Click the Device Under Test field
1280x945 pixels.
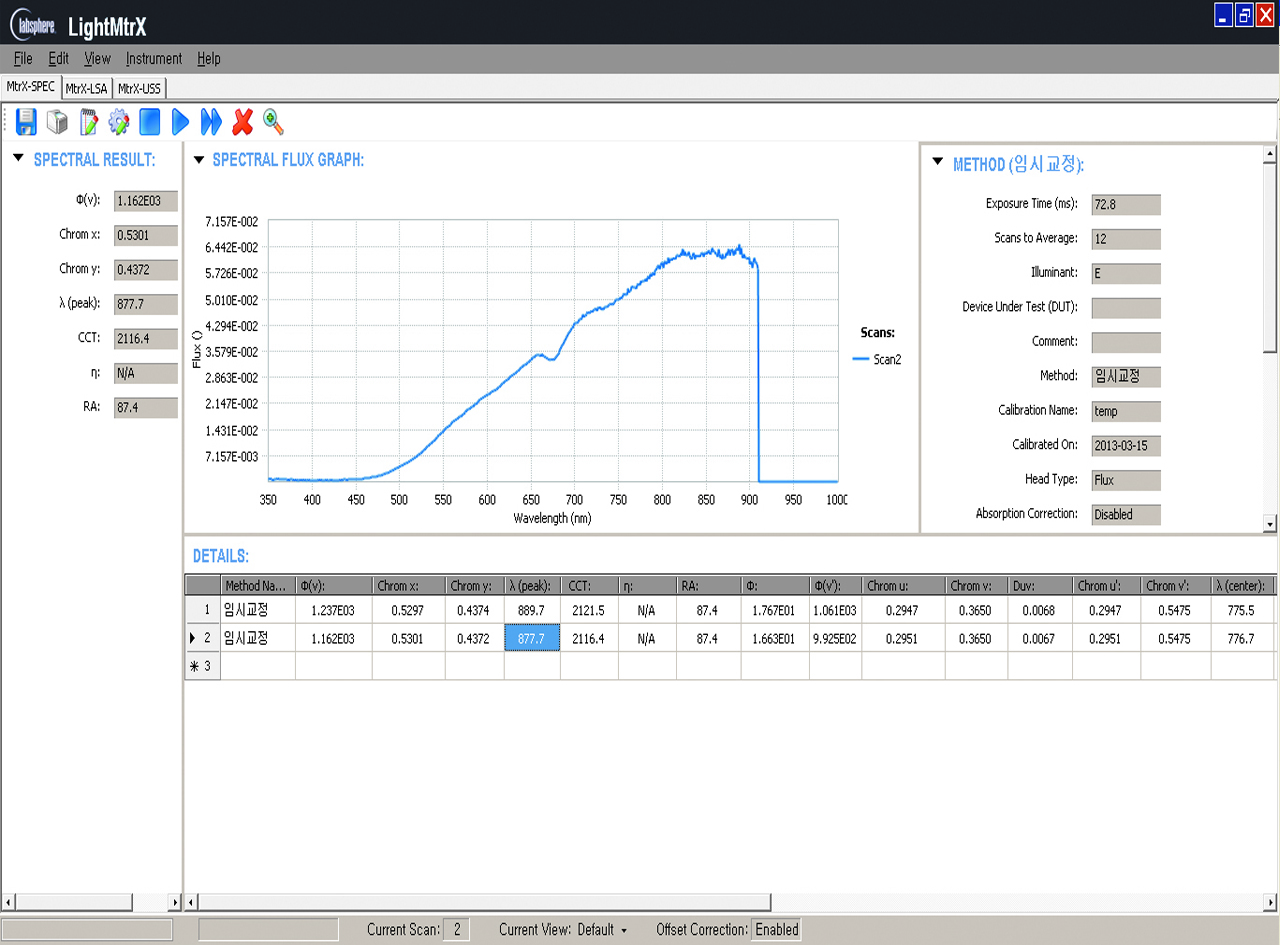coord(1126,308)
